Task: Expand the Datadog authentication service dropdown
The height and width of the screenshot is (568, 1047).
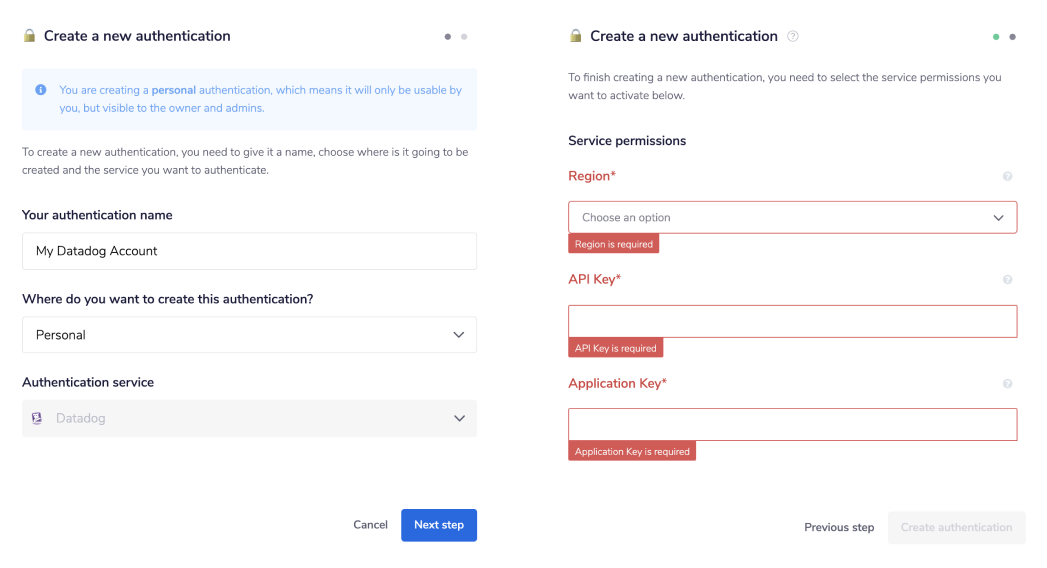Action: pyautogui.click(x=249, y=419)
